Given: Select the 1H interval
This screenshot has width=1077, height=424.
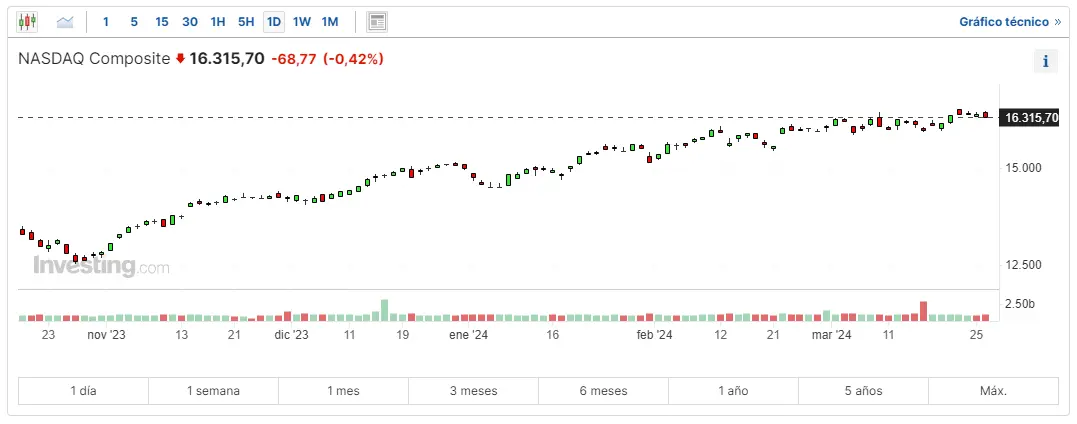Looking at the screenshot, I should 218,21.
